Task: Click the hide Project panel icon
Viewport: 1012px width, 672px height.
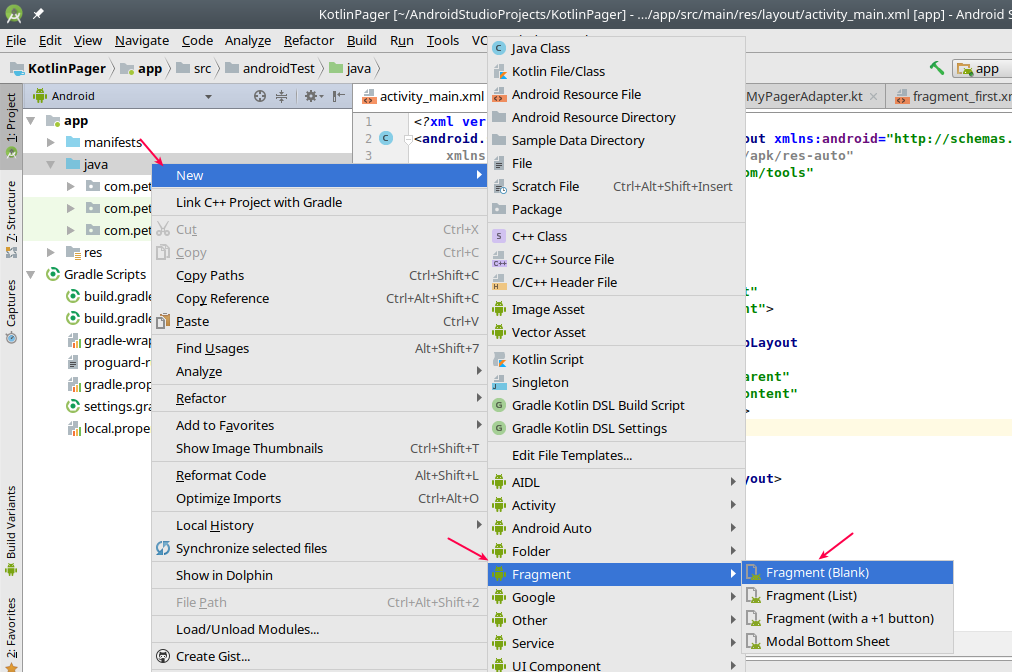Action: (x=339, y=97)
